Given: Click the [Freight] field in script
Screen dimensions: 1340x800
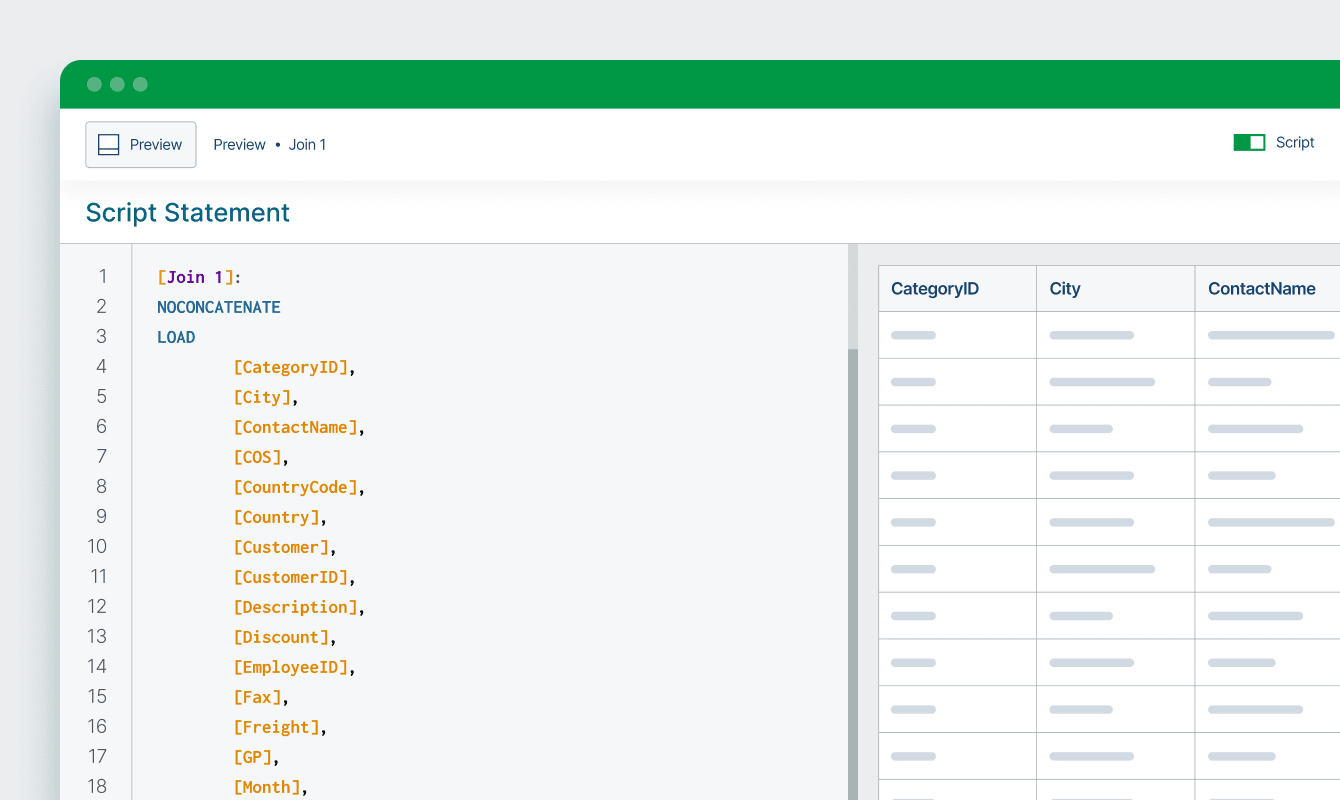Looking at the screenshot, I should (277, 727).
